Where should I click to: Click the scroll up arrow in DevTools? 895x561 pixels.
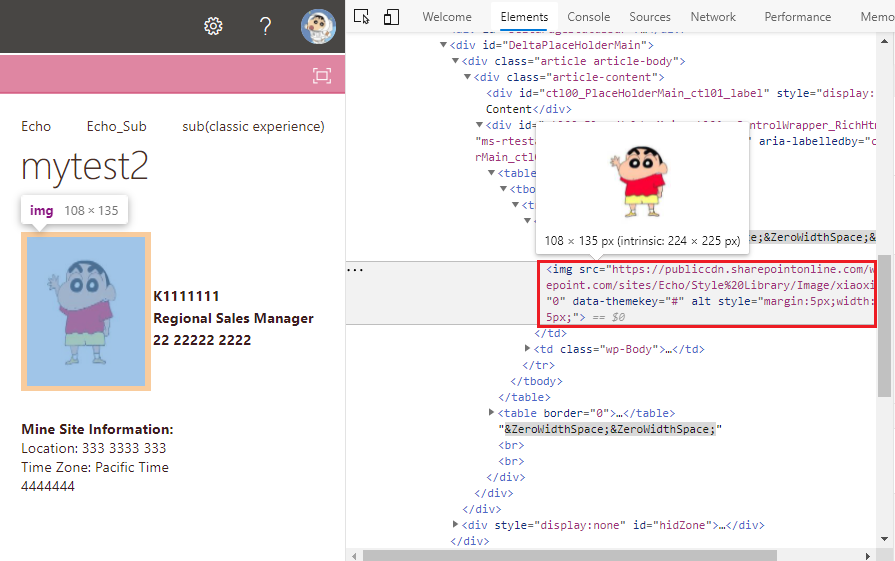pyautogui.click(x=884, y=41)
